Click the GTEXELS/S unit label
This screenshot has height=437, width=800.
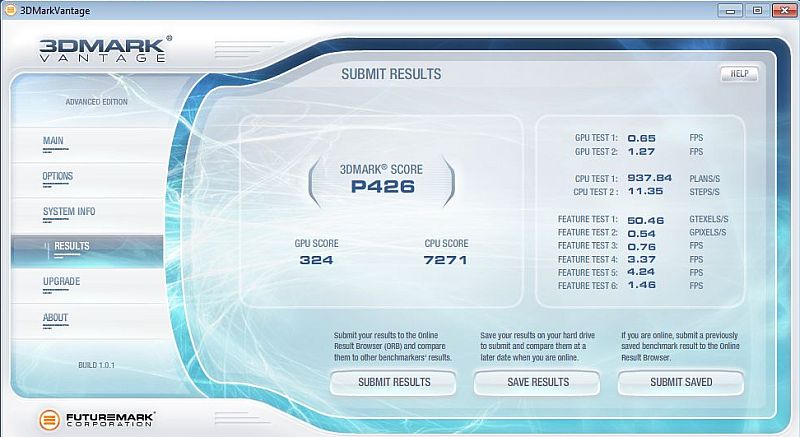[x=709, y=219]
